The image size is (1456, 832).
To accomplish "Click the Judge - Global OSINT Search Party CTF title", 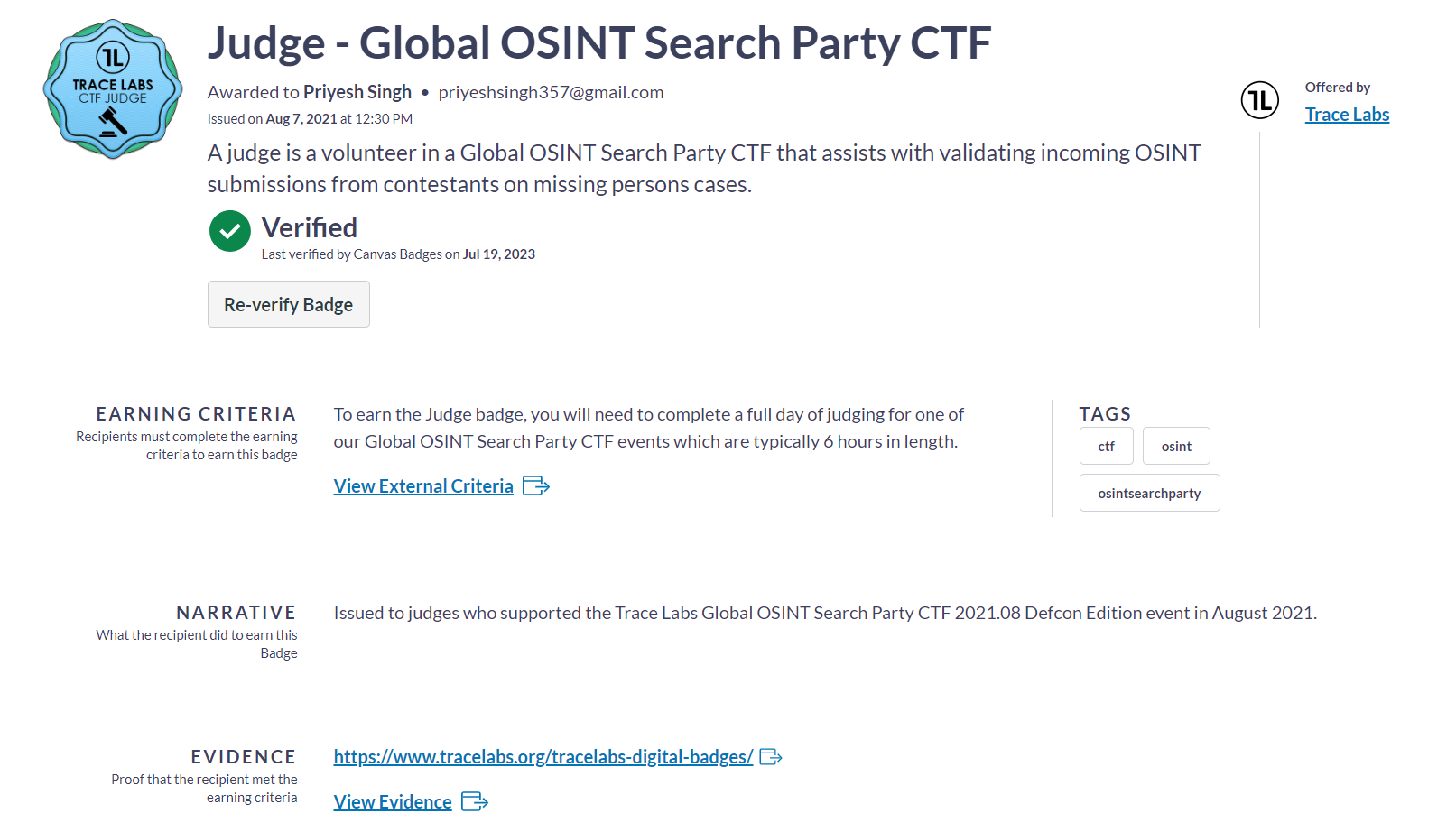I will click(x=599, y=43).
